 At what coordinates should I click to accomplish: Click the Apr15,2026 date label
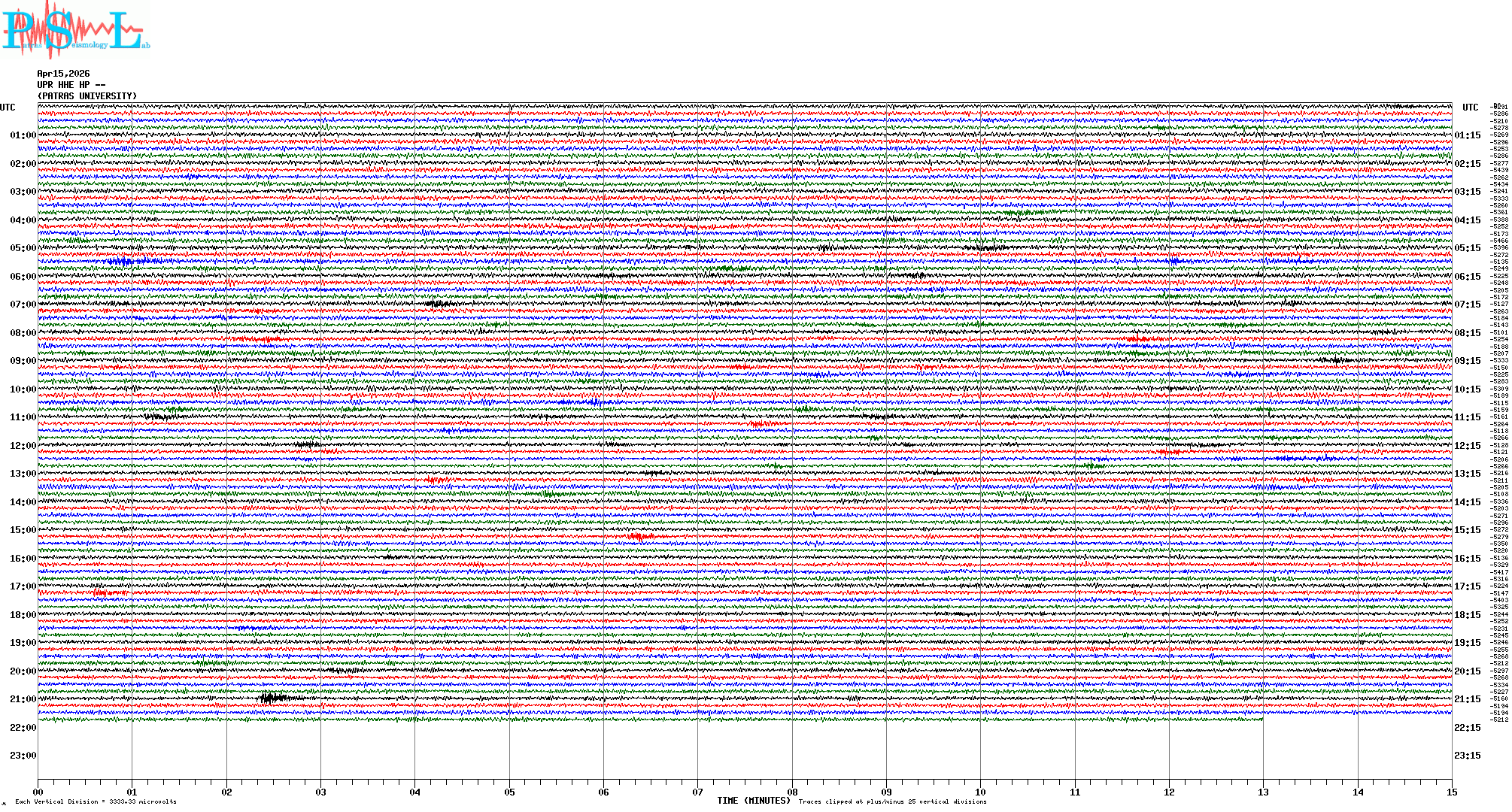click(63, 74)
